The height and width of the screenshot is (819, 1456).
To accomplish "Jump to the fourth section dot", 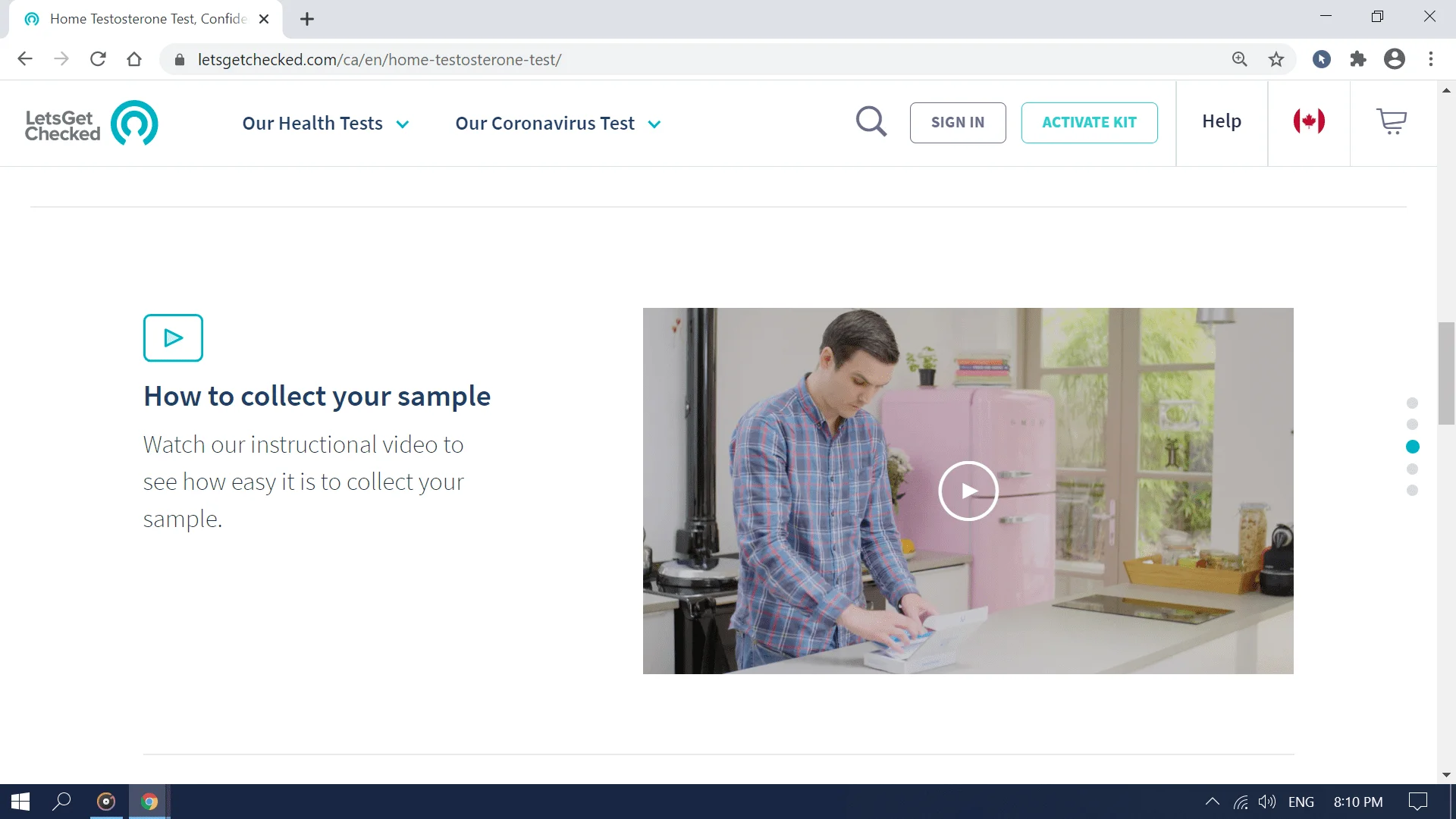I will 1412,469.
